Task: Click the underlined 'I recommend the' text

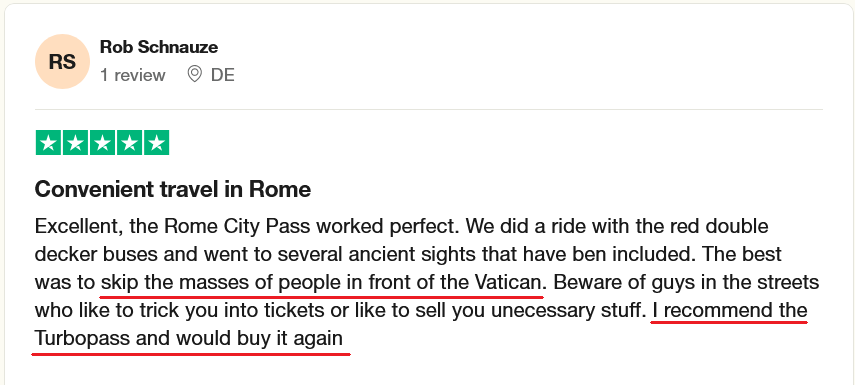Action: pos(730,311)
